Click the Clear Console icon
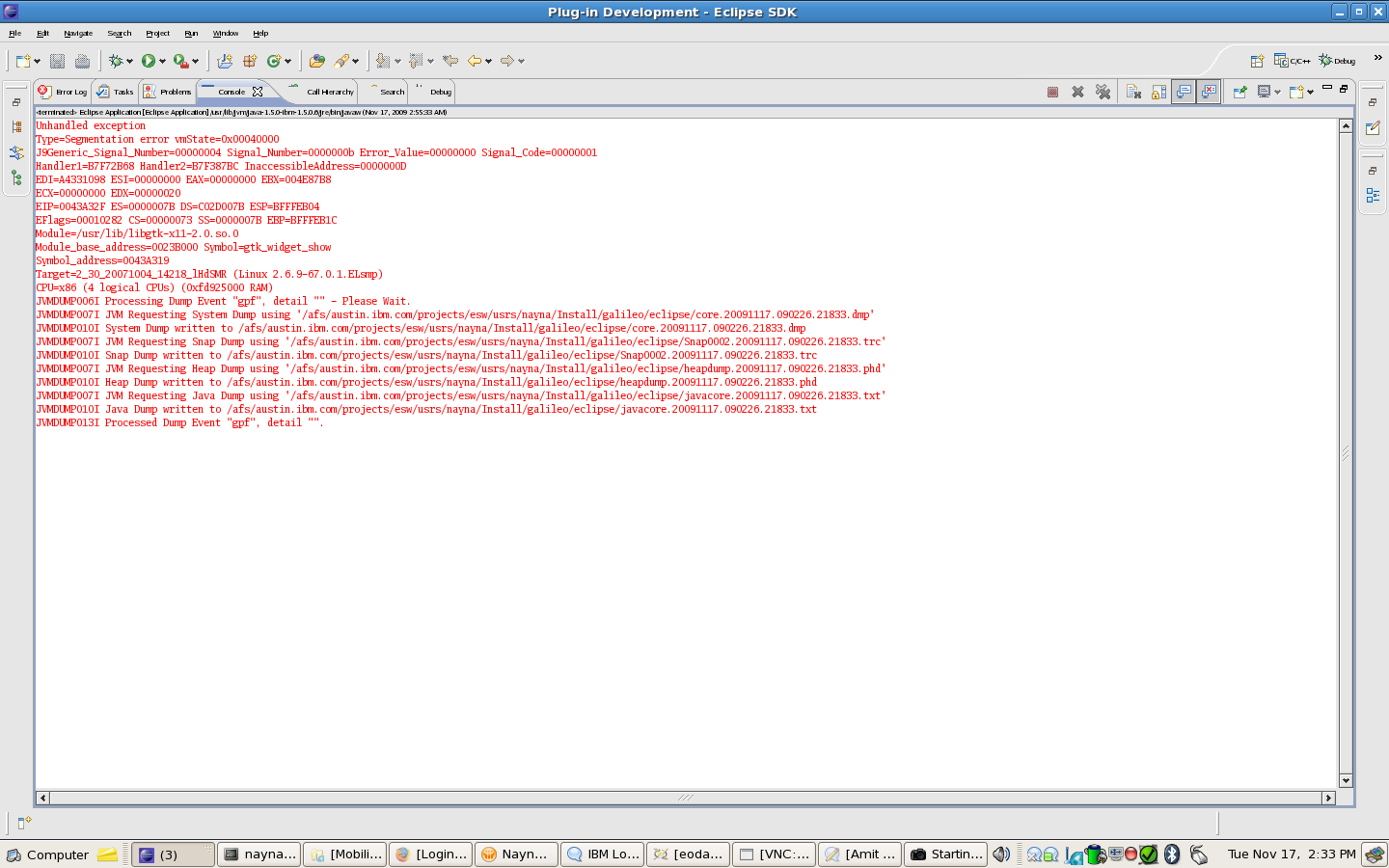Viewport: 1389px width, 868px height. click(x=1133, y=92)
